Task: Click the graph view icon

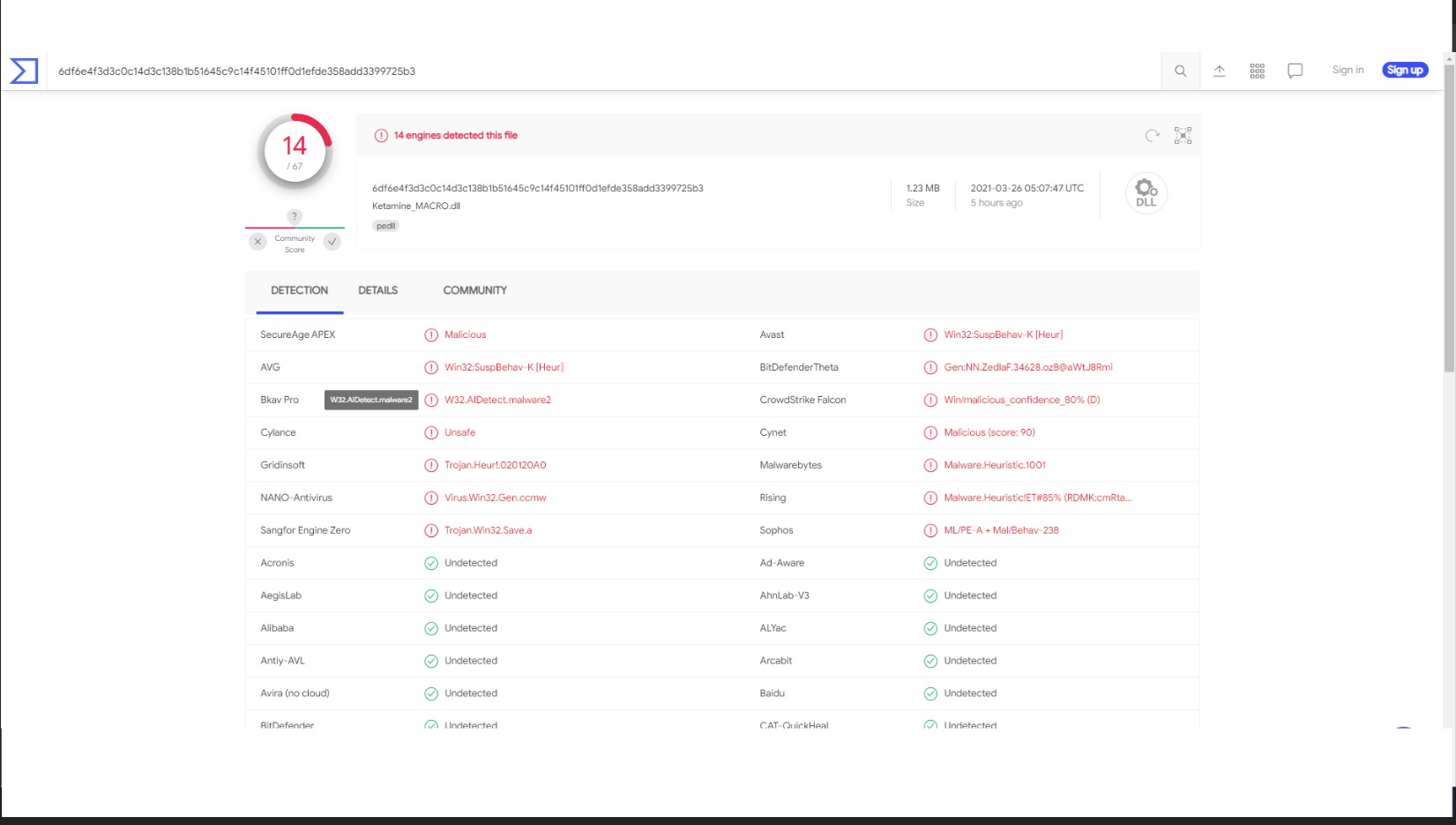Action: pos(1183,135)
